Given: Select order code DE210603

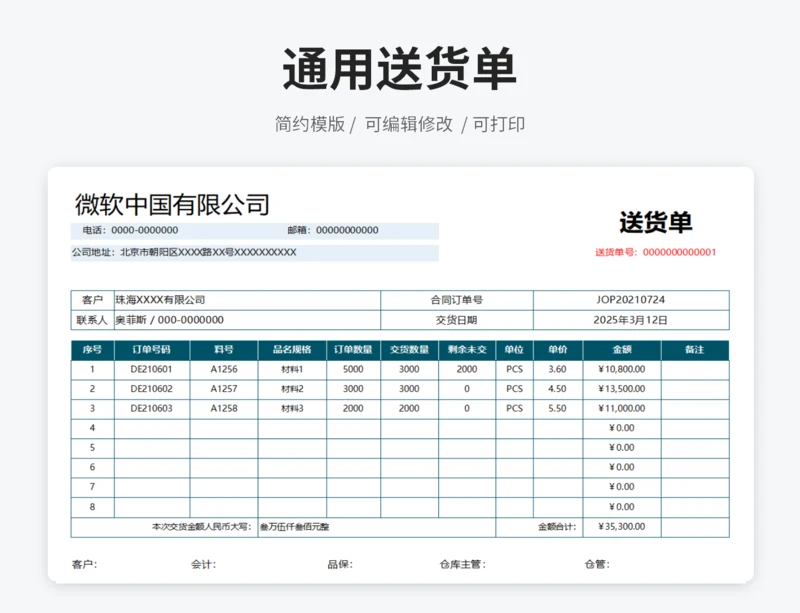Looking at the screenshot, I should pyautogui.click(x=152, y=408).
